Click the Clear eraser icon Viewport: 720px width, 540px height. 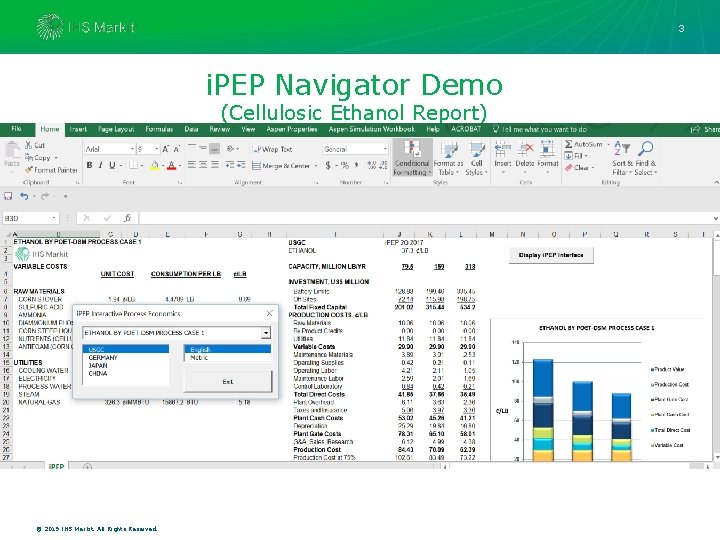pyautogui.click(x=569, y=168)
